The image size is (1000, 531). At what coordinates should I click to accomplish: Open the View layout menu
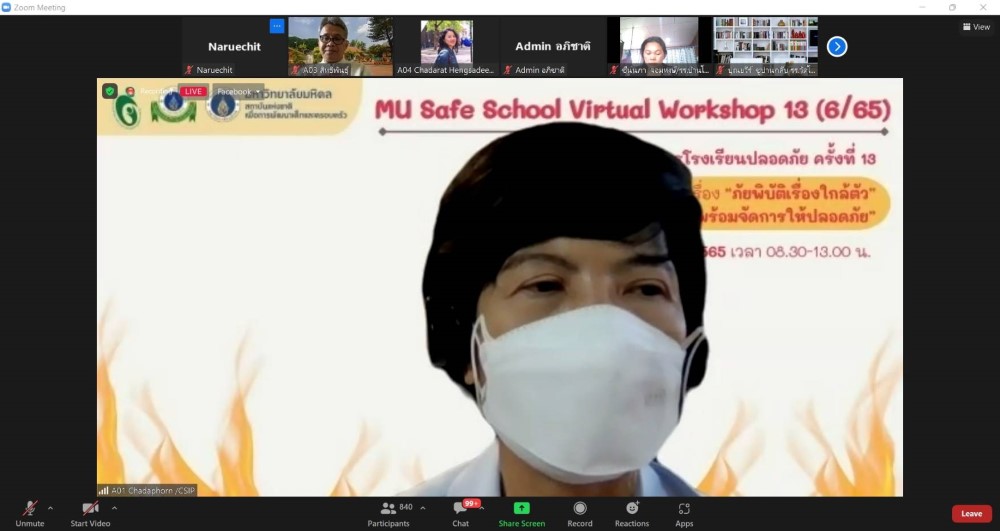click(975, 27)
